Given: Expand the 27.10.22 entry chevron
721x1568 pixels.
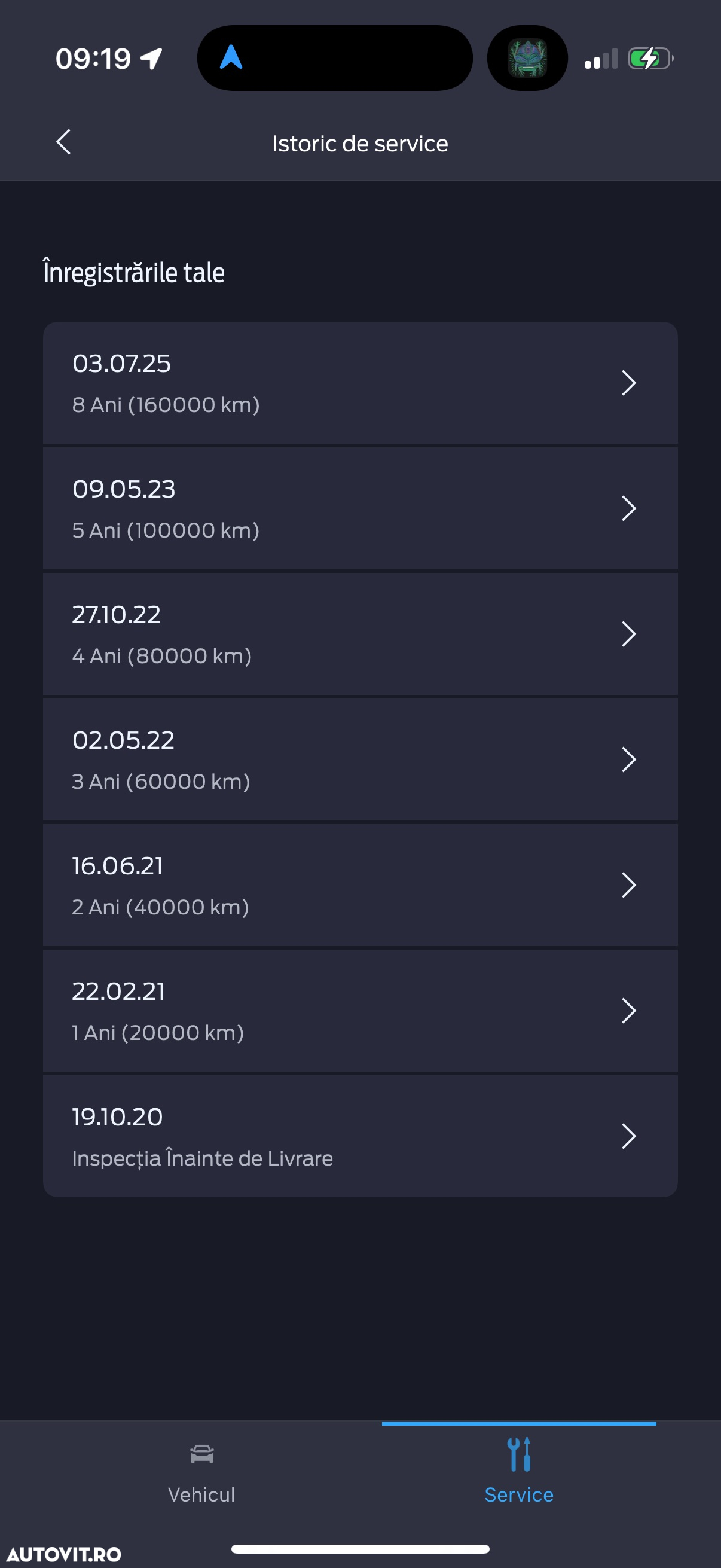Looking at the screenshot, I should pos(628,634).
